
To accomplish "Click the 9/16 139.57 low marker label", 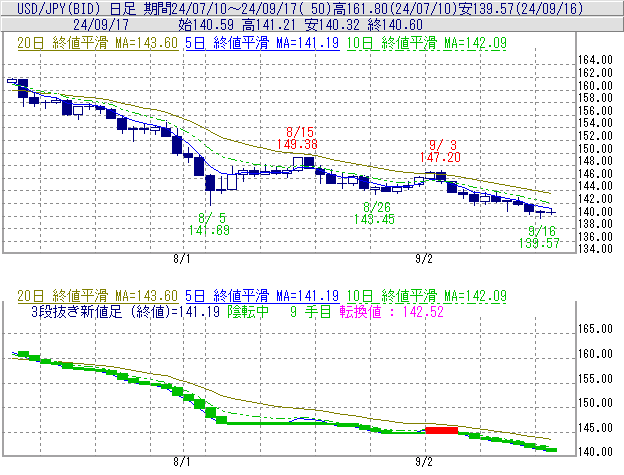I will (539, 237).
